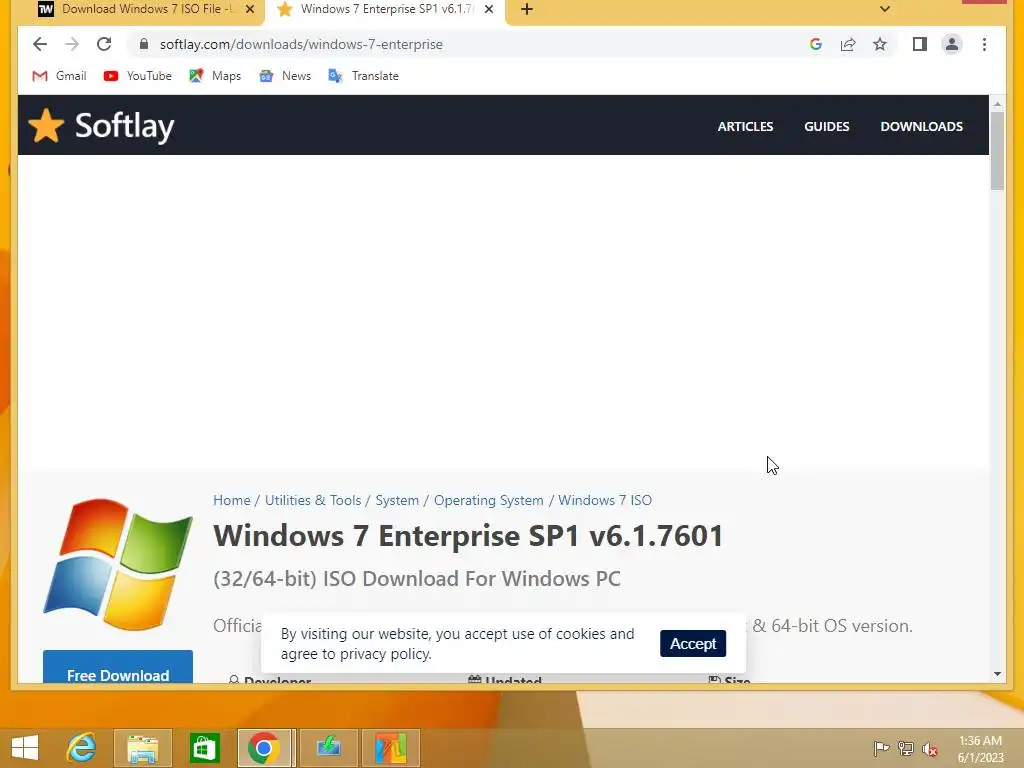Close the Download Windows 7 ISO File tab

pyautogui.click(x=249, y=9)
